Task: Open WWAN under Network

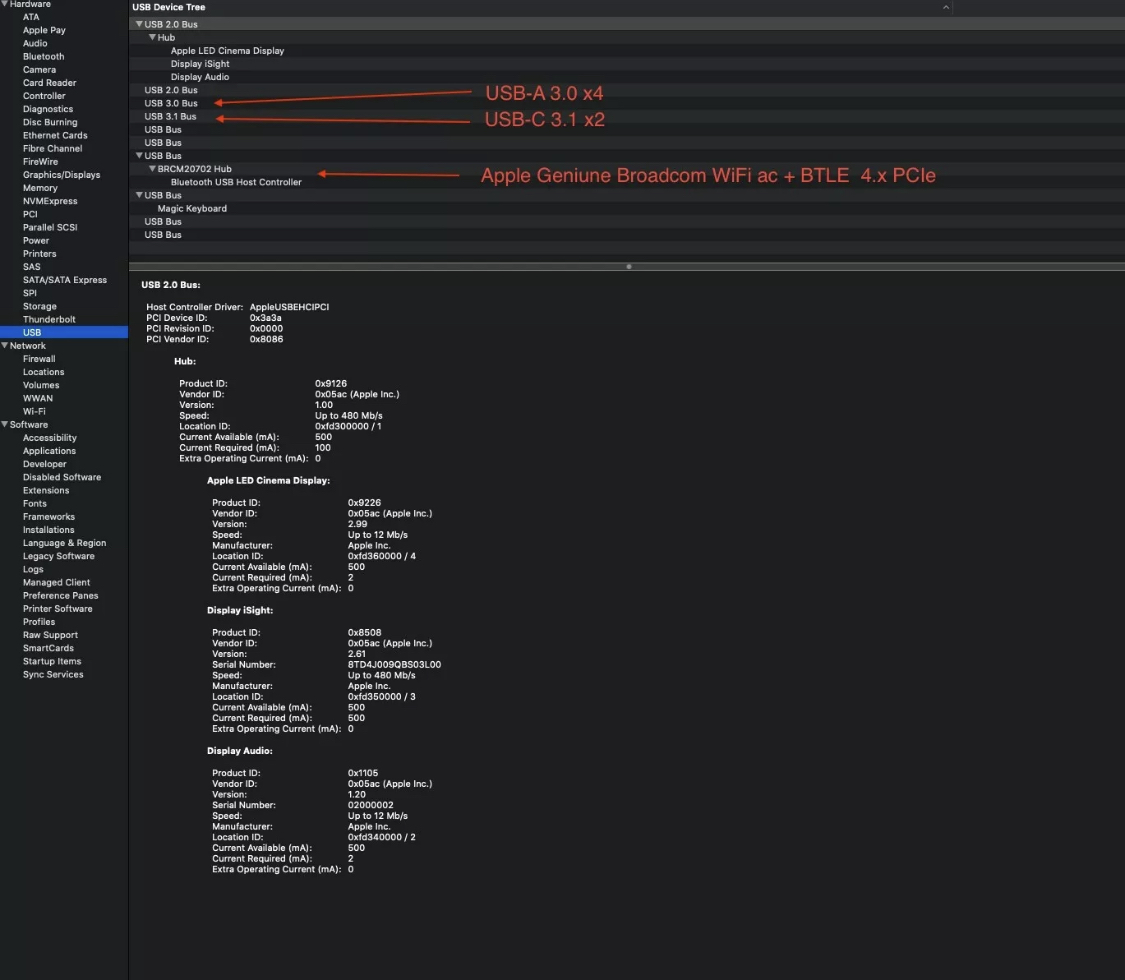Action: click(37, 398)
